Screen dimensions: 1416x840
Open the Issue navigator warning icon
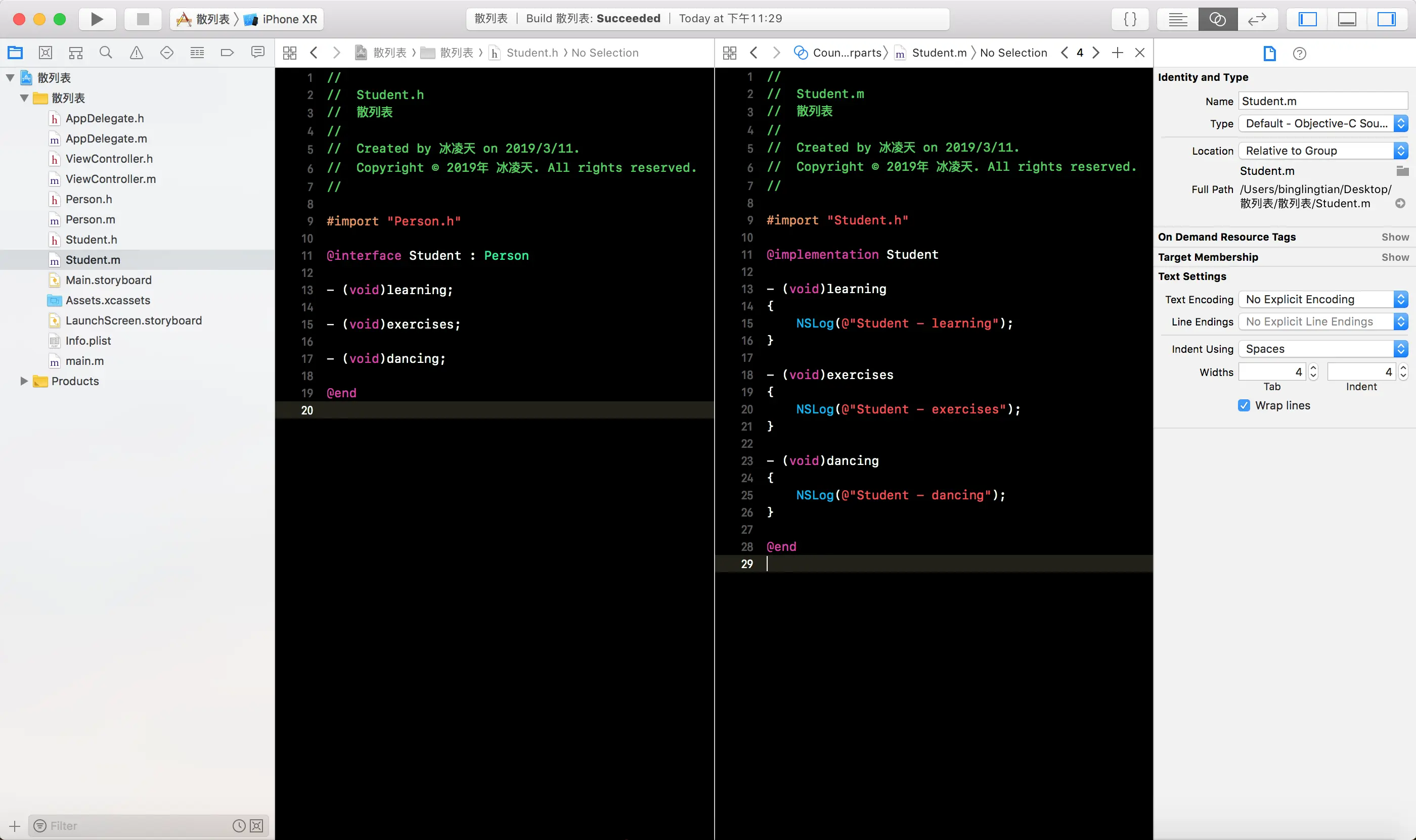137,53
